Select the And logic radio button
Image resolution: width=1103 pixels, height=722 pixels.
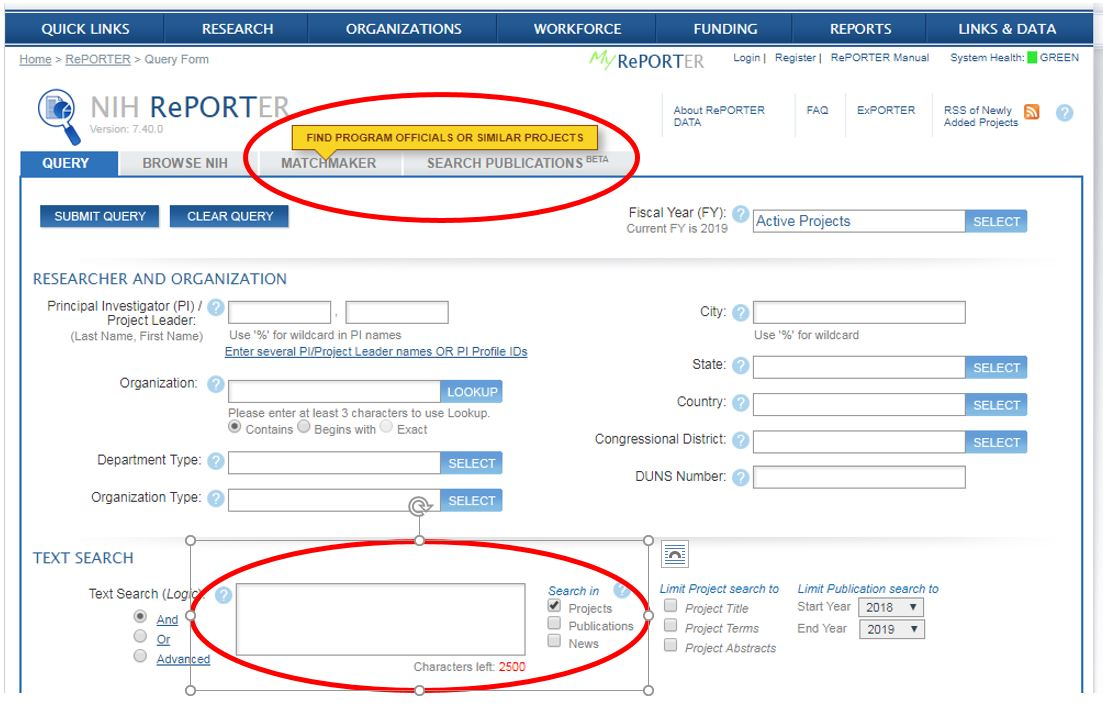141,616
